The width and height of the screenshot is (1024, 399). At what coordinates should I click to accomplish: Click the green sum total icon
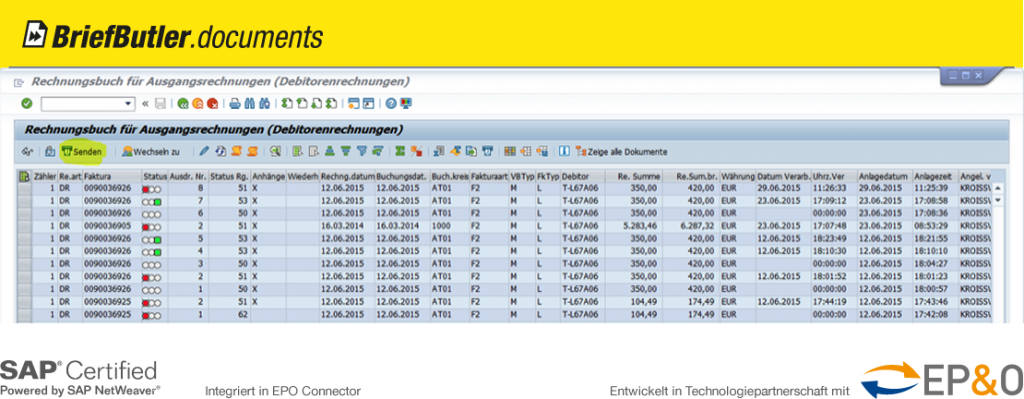pos(400,152)
